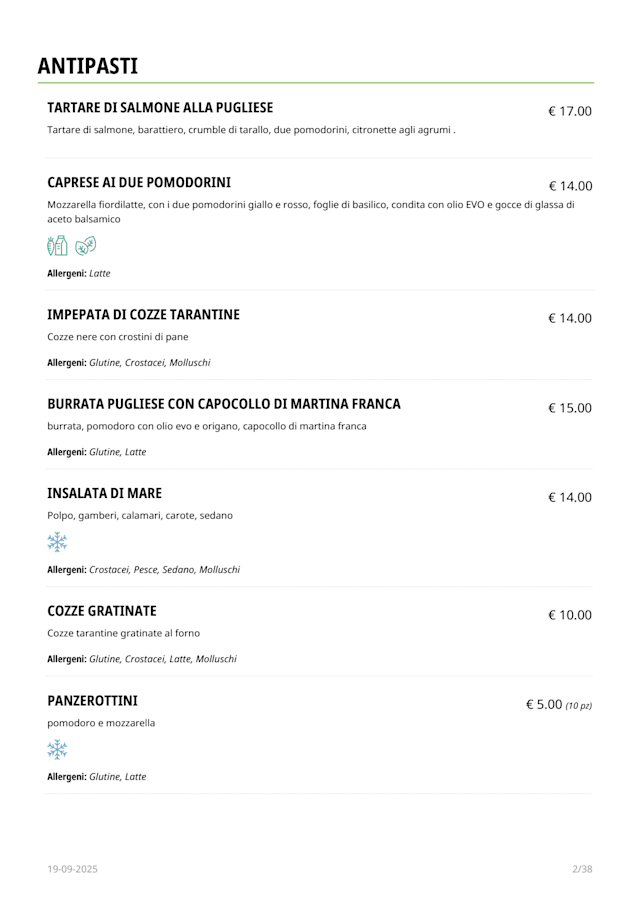Open the Panzerottini menu item
The width and height of the screenshot is (640, 905).
(92, 700)
